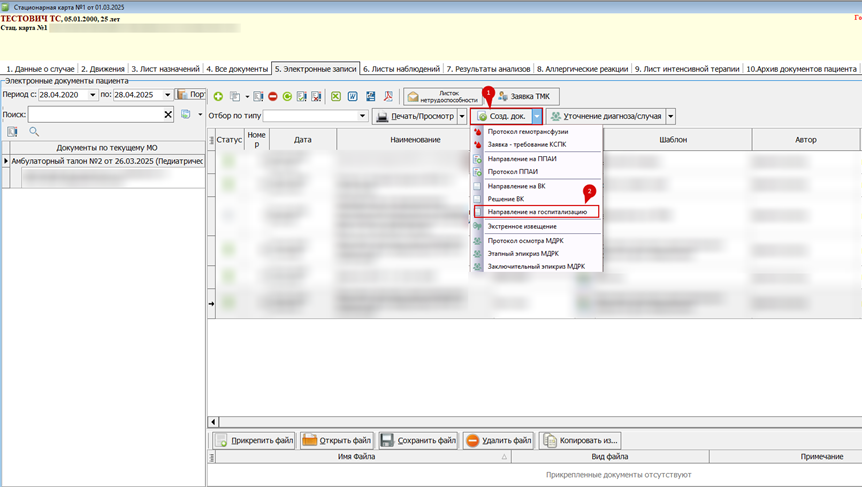Click the document with checkmark toolbar icon

[301, 96]
